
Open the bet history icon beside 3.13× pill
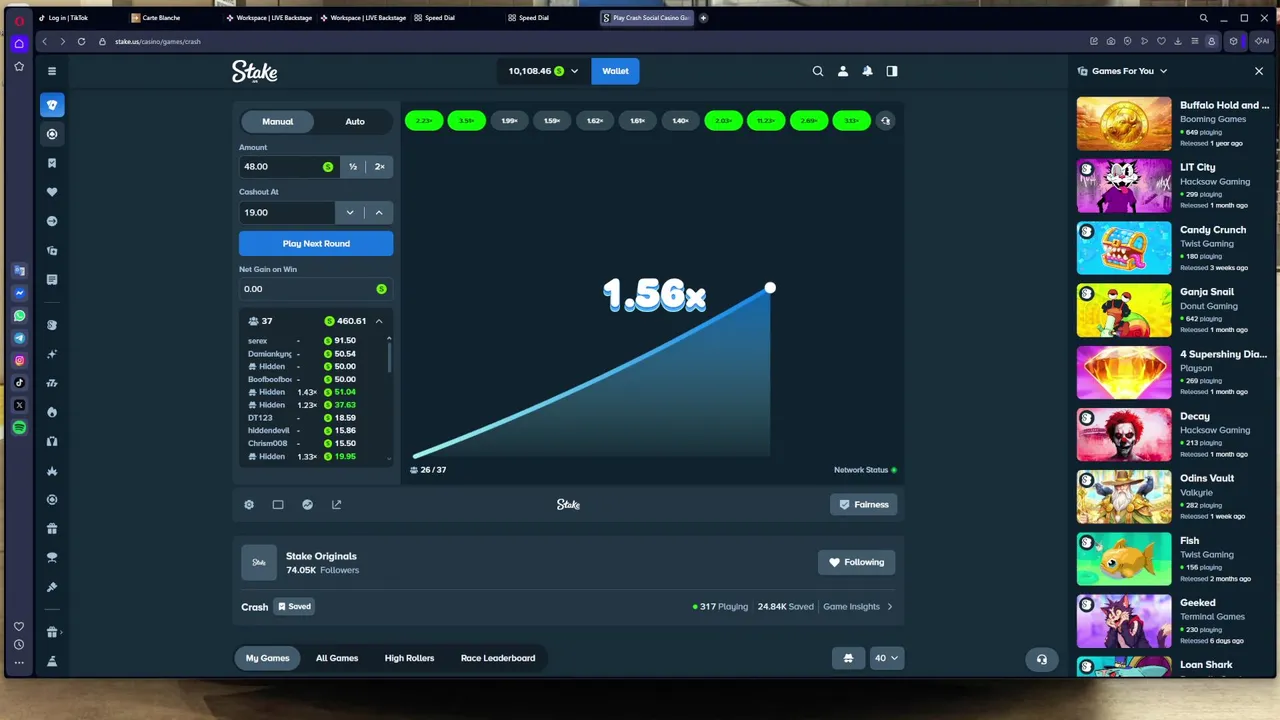click(x=885, y=121)
